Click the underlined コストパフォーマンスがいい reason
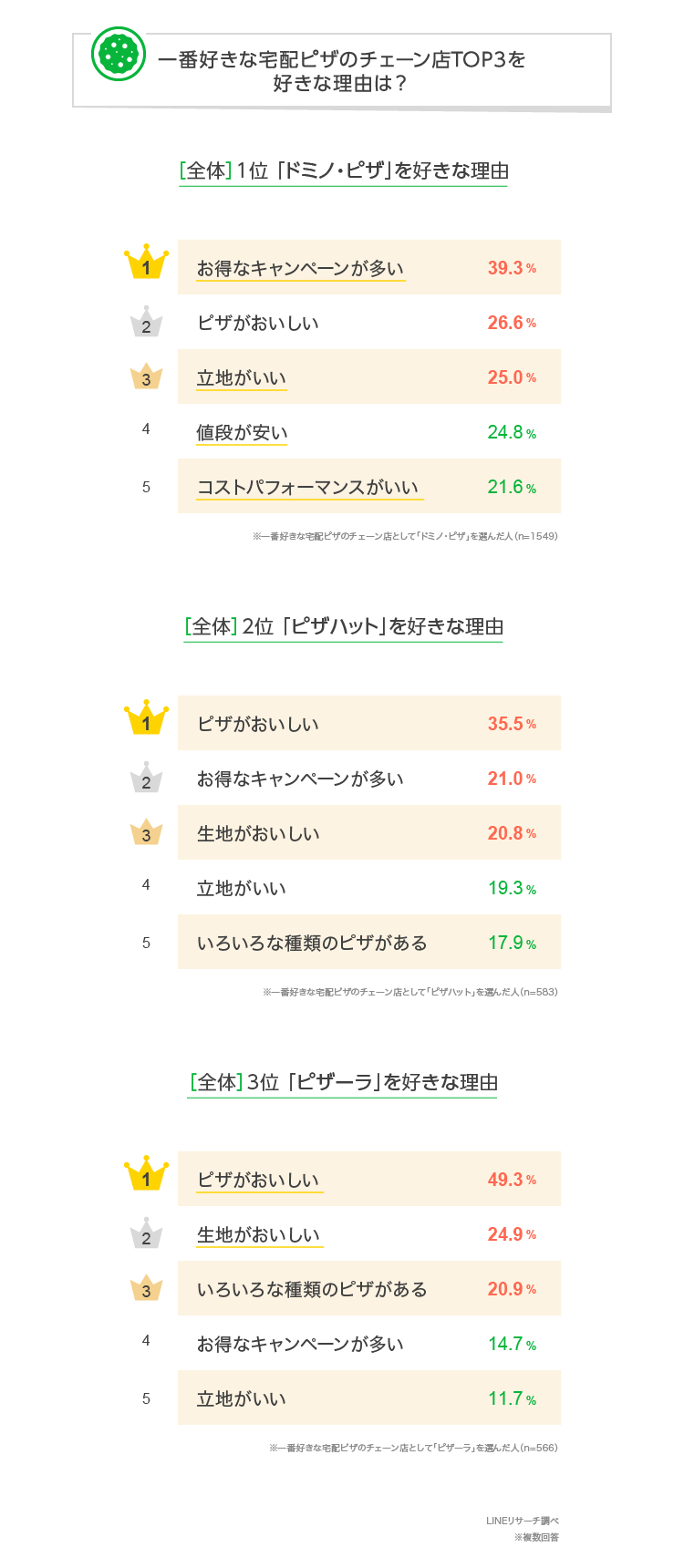 (308, 487)
